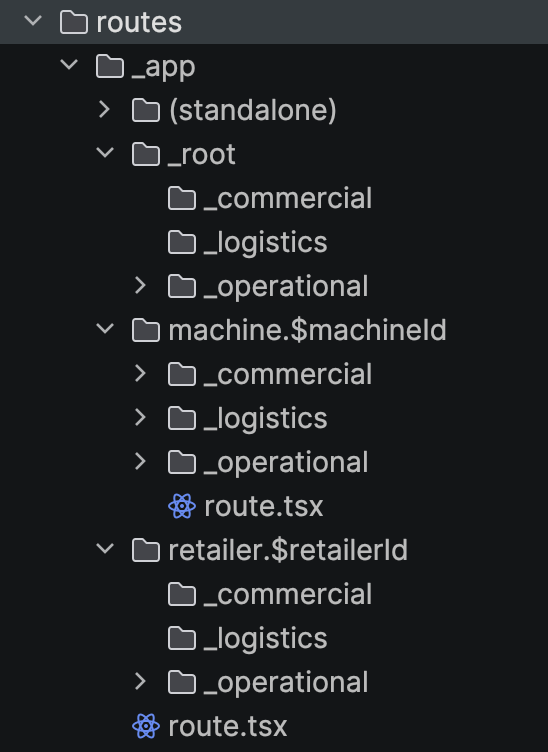
Task: Expand _logistics under machine.$machineId
Action: click(140, 418)
